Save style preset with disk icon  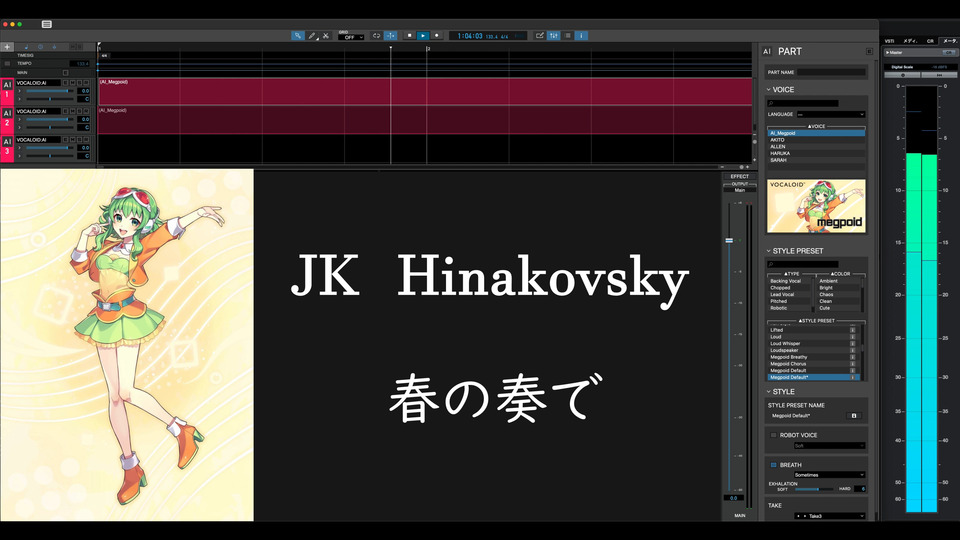(854, 416)
